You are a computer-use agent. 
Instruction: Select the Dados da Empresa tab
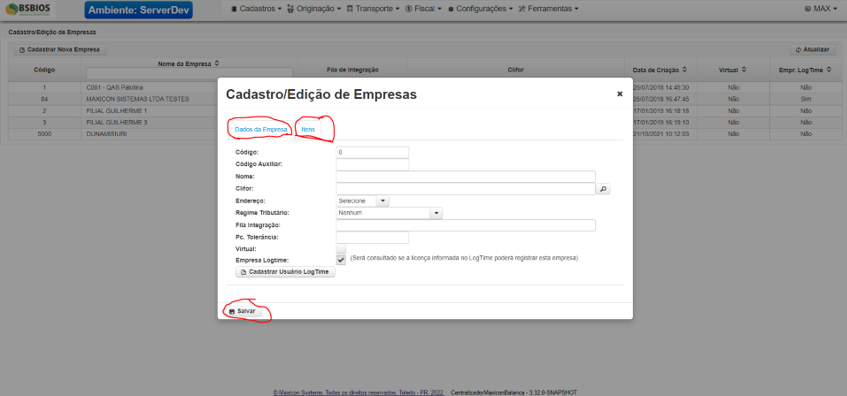(261, 130)
